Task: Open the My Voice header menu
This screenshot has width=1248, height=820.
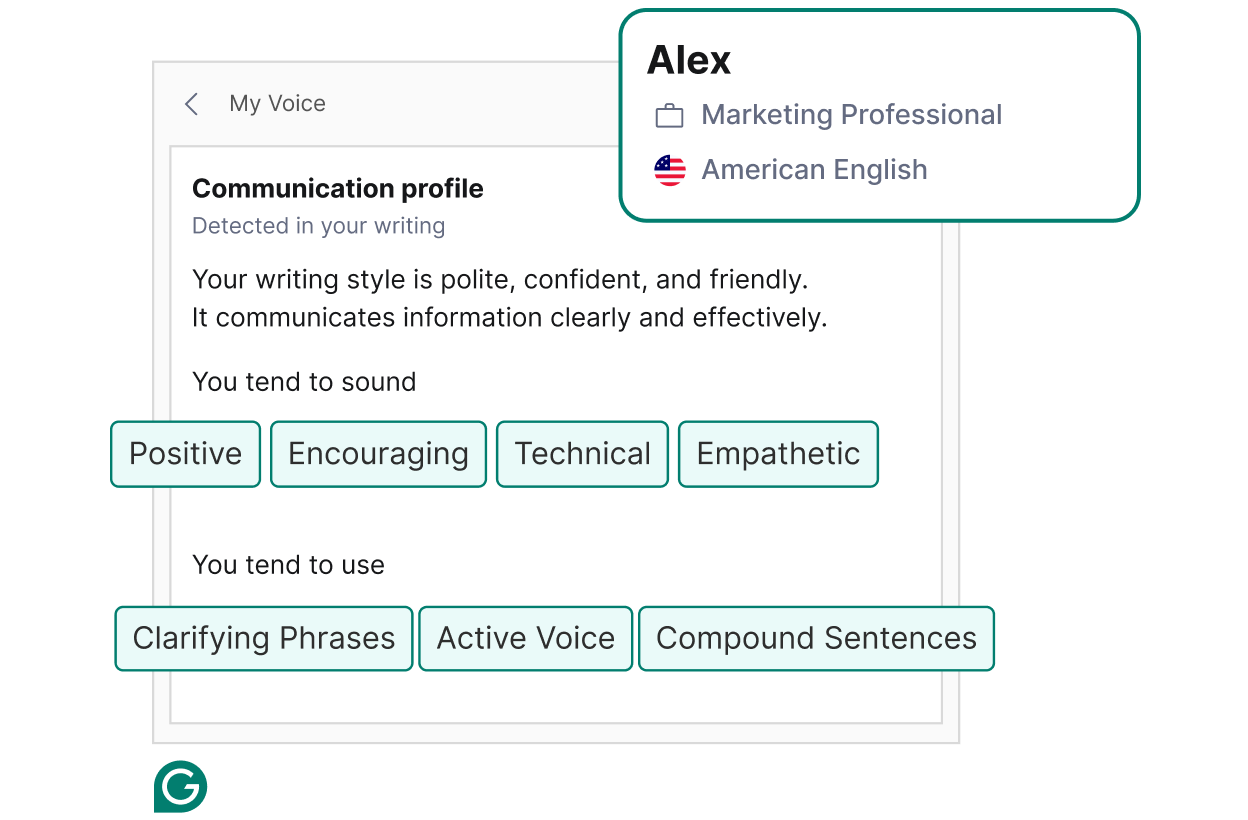Action: (277, 103)
